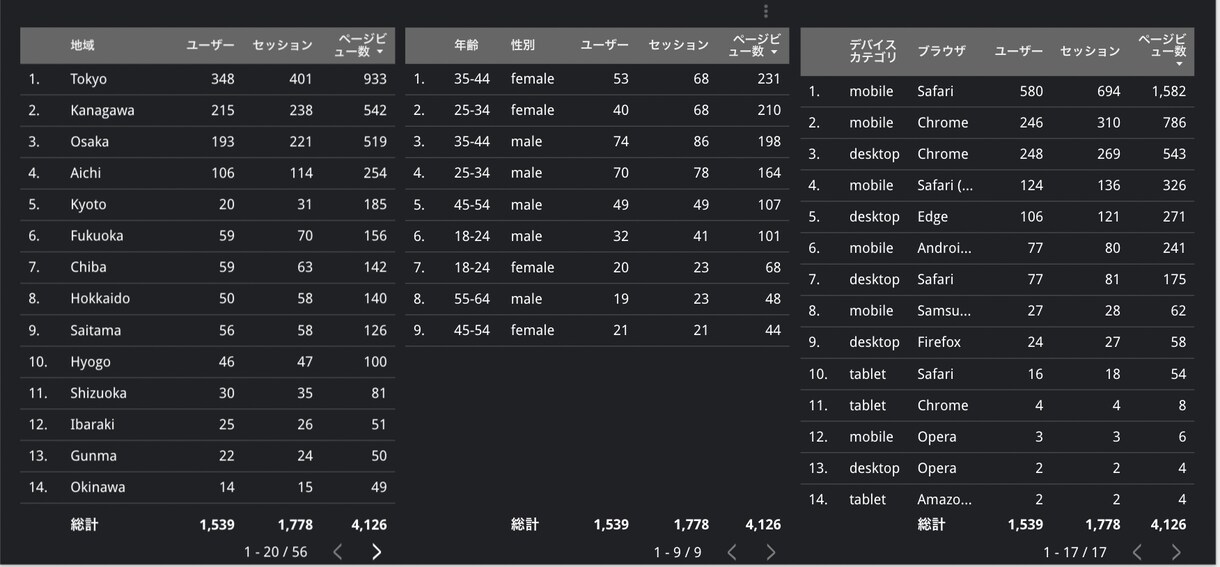Click previous page arrow in age-gender table
Image resolution: width=1220 pixels, height=567 pixels.
click(x=732, y=552)
